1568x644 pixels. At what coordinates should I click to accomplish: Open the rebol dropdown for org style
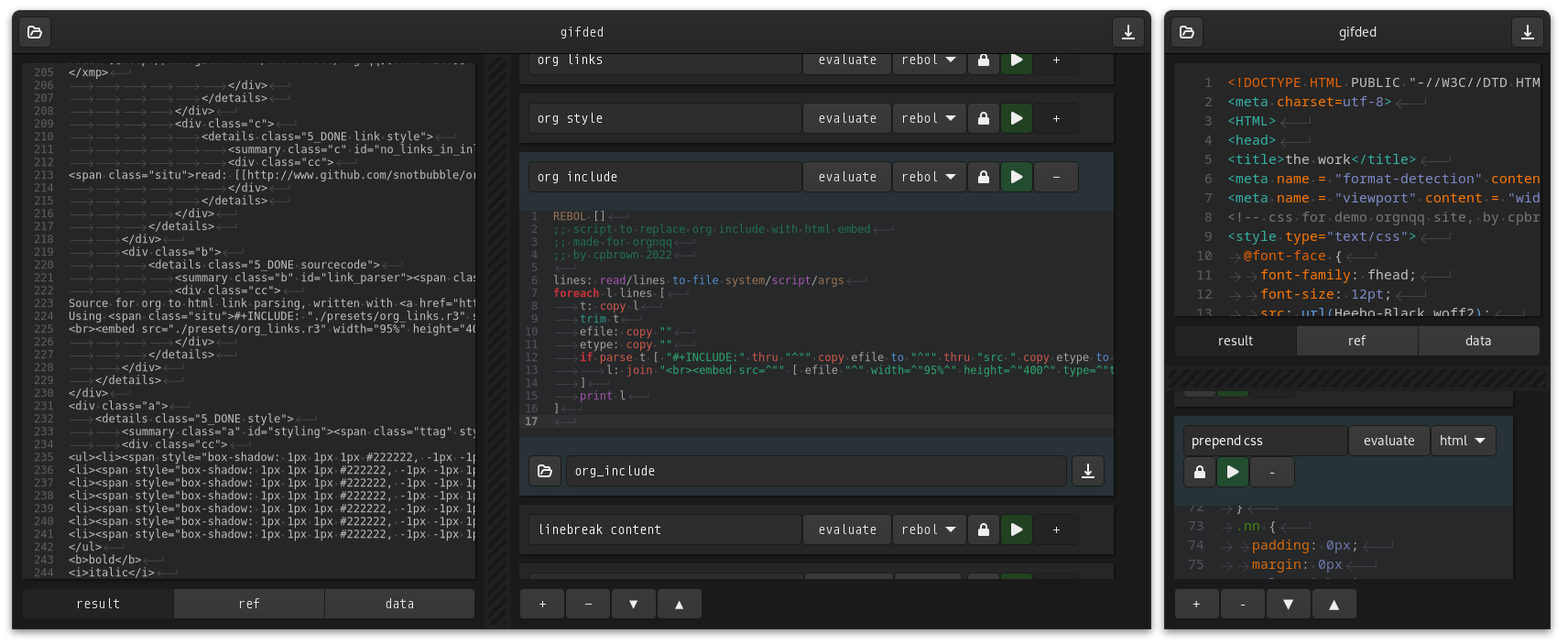pos(929,118)
